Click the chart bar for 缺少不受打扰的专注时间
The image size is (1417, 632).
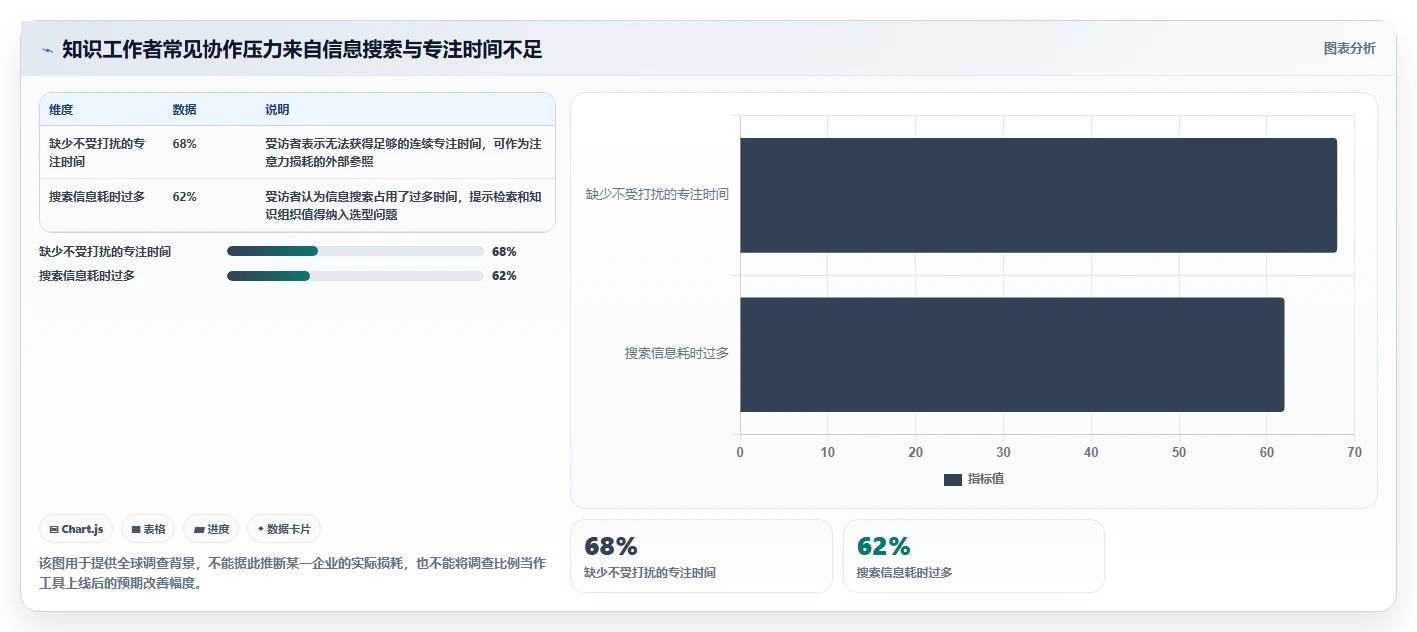pos(1038,195)
